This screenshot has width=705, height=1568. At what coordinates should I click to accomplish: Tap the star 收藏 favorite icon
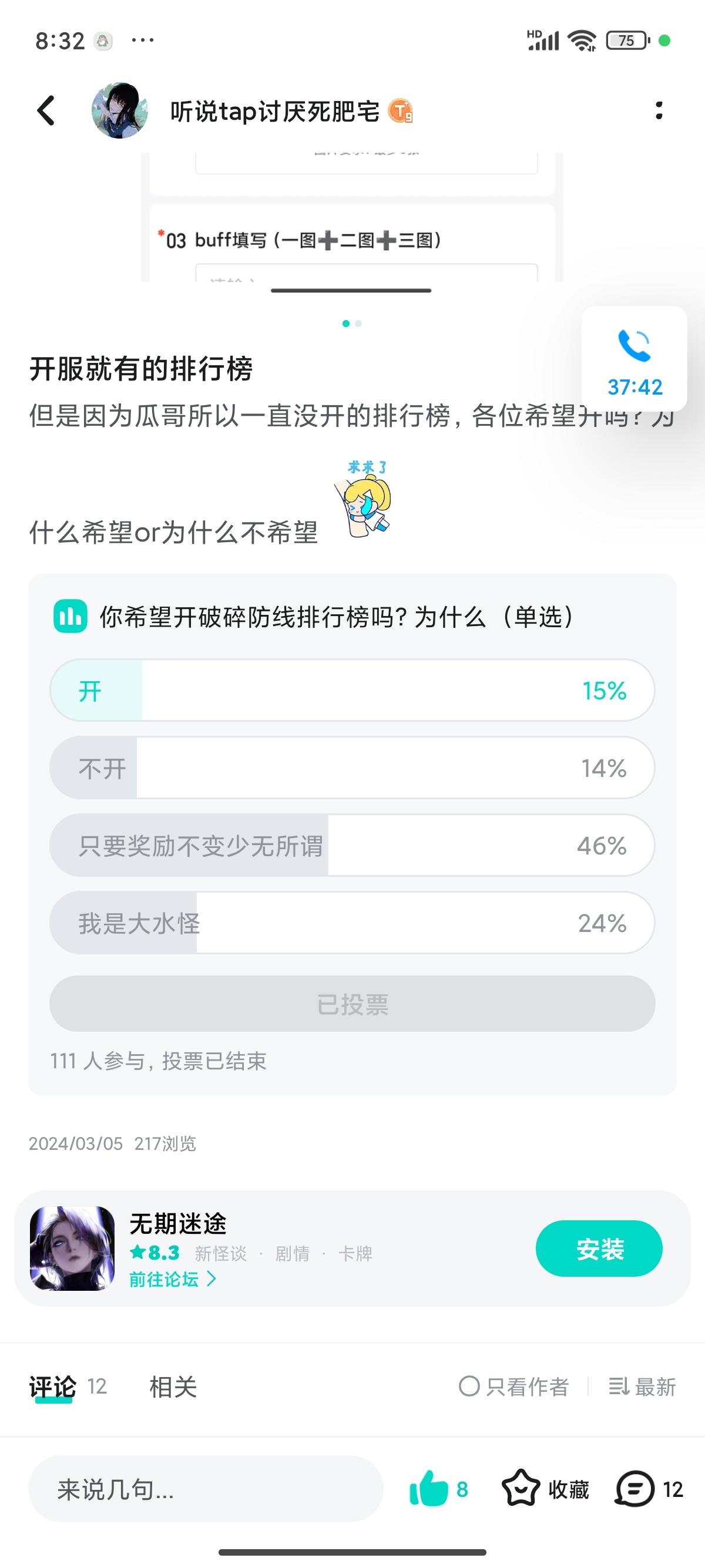(x=521, y=1489)
